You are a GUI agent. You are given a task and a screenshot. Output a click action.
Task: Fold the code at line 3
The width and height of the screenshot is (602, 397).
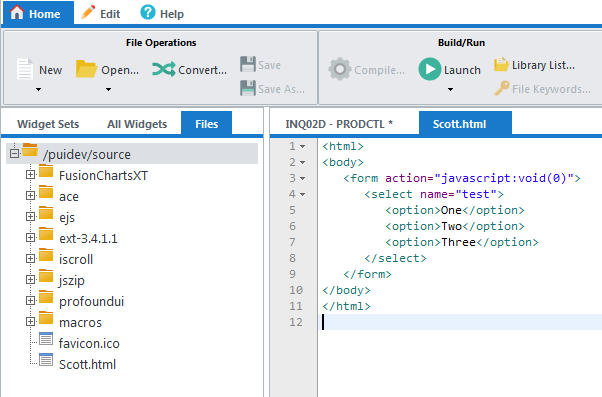[303, 179]
